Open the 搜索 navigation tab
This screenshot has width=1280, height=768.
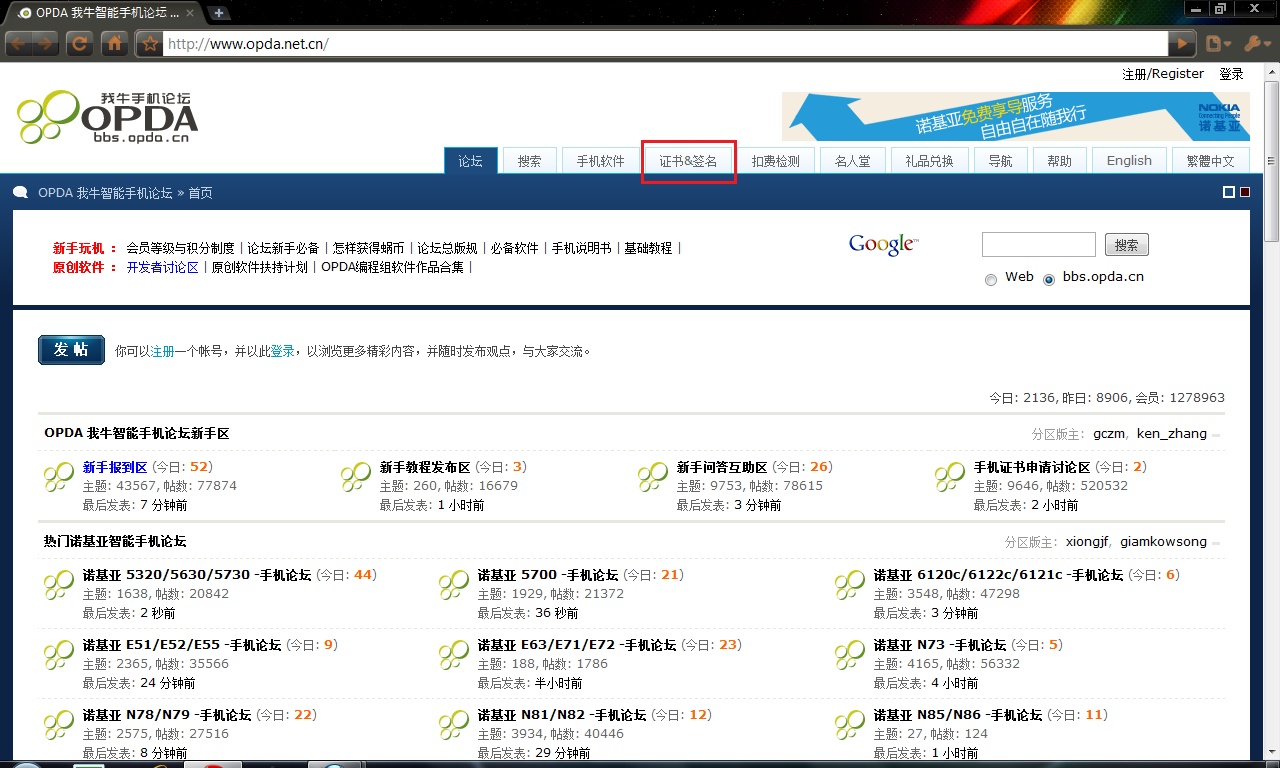[530, 161]
